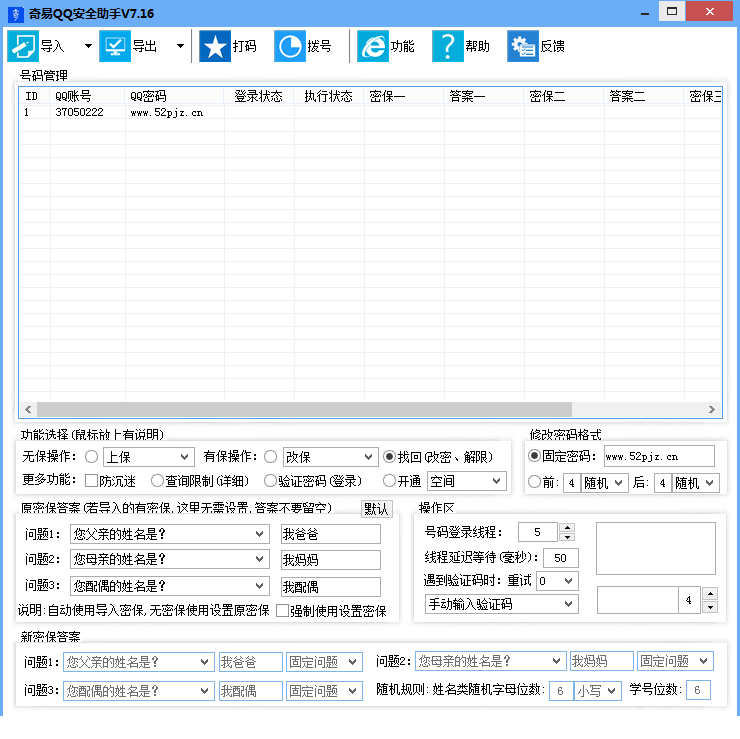Select the 无保操作 radio button
This screenshot has height=739, width=740.
click(x=92, y=456)
